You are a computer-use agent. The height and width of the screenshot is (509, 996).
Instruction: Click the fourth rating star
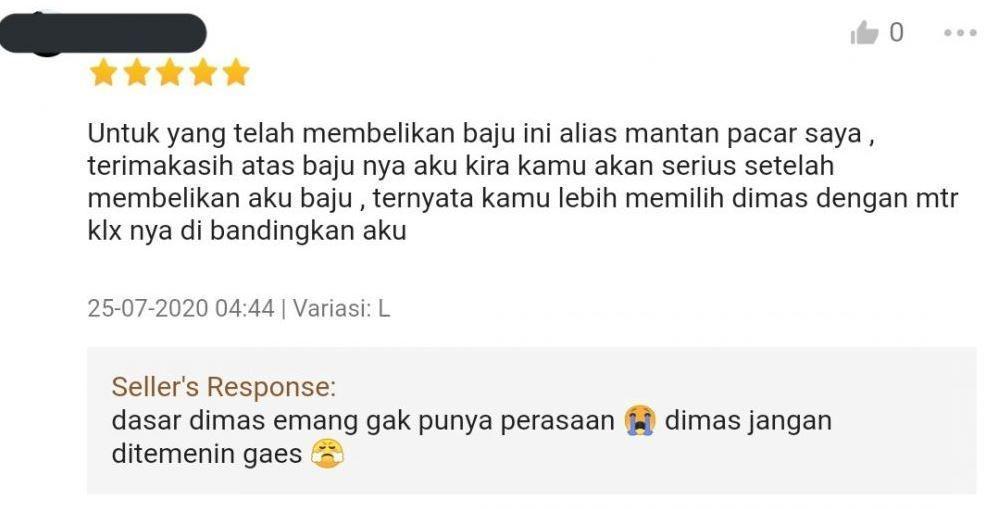203,72
